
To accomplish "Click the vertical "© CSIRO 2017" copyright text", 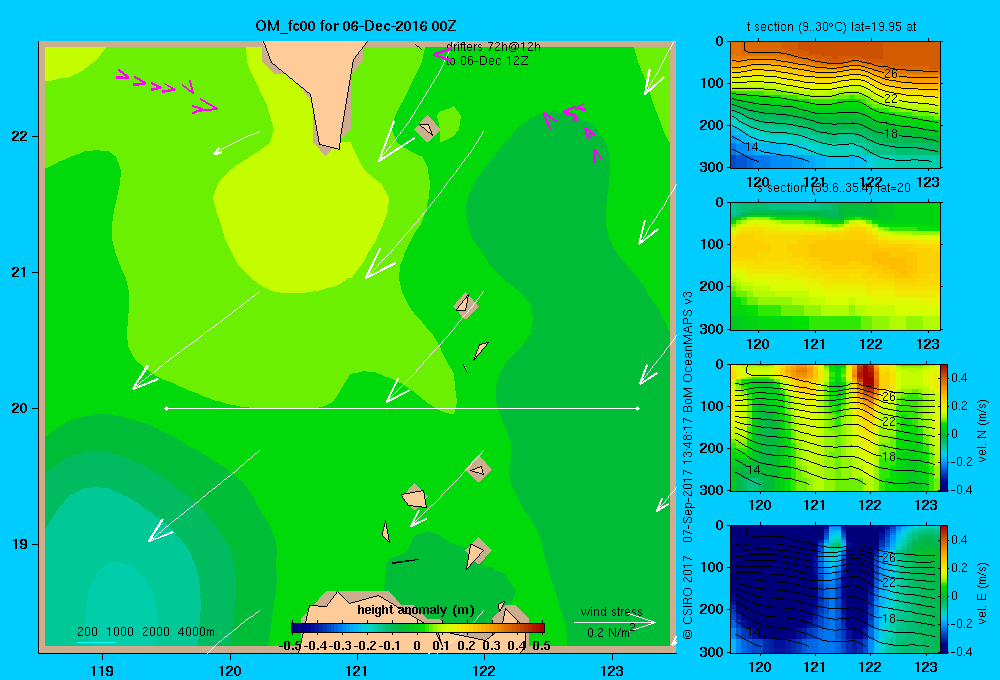I will (x=688, y=597).
